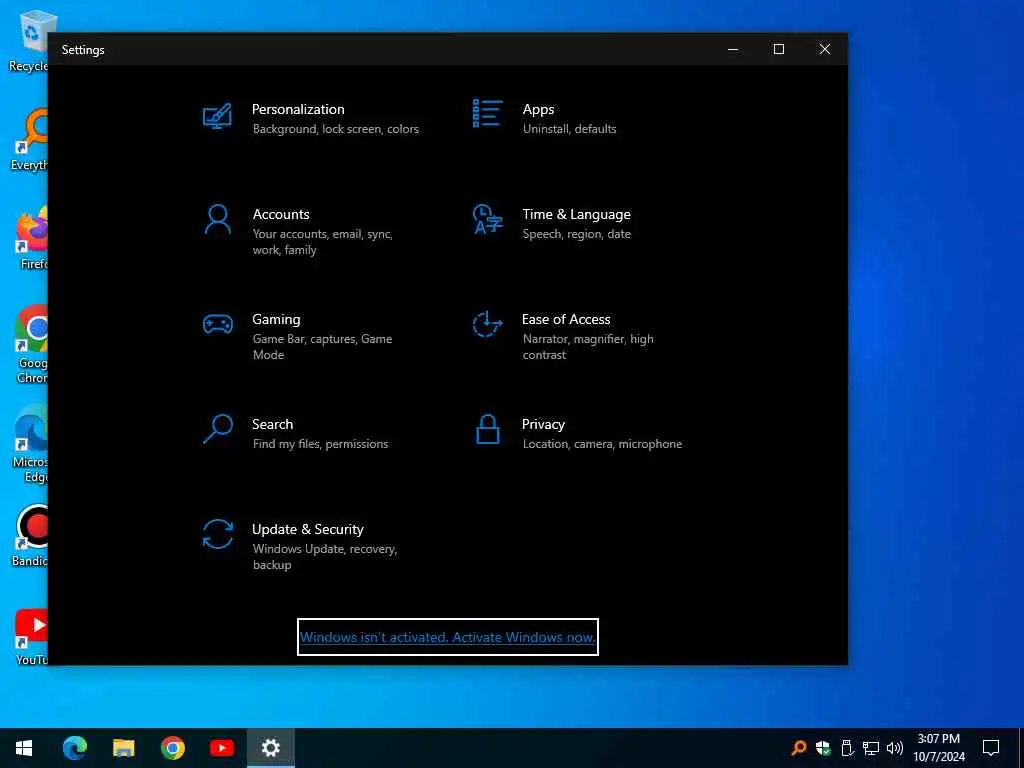Image resolution: width=1024 pixels, height=768 pixels.
Task: Select the Firefox desktop shortcut
Action: point(29,238)
